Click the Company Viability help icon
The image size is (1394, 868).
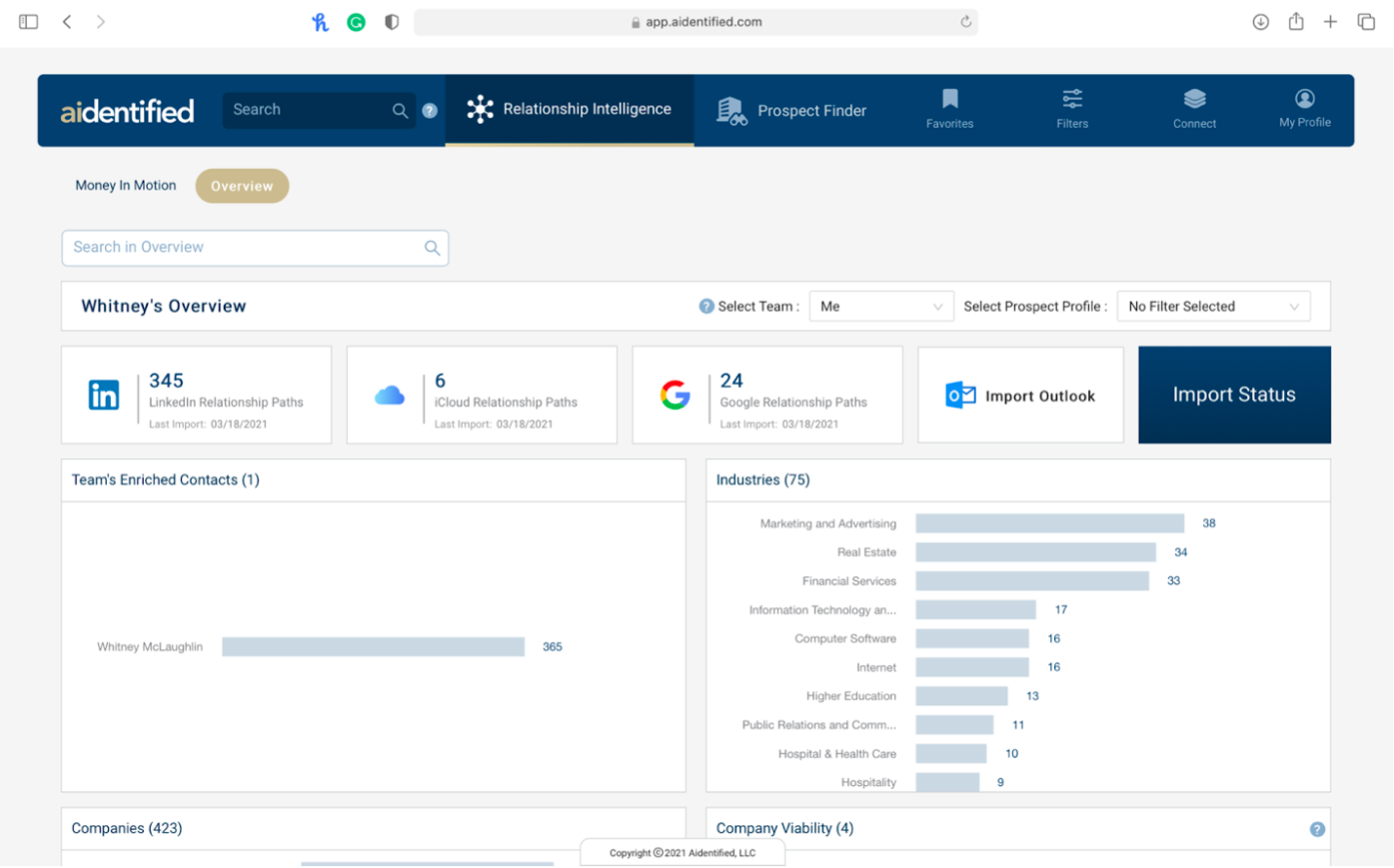click(x=1317, y=829)
